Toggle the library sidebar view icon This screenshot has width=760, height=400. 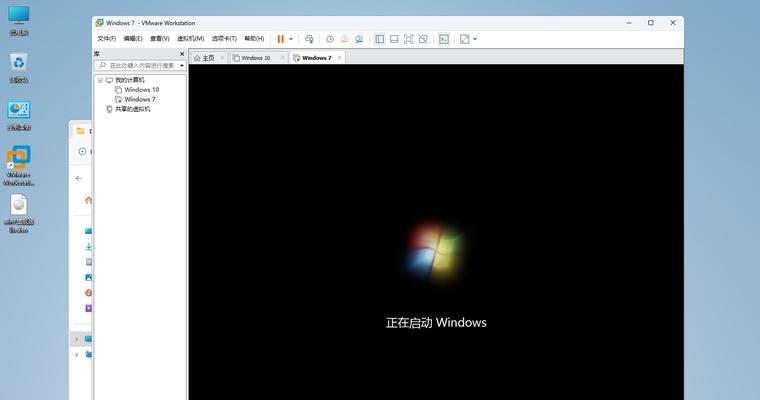pyautogui.click(x=380, y=39)
